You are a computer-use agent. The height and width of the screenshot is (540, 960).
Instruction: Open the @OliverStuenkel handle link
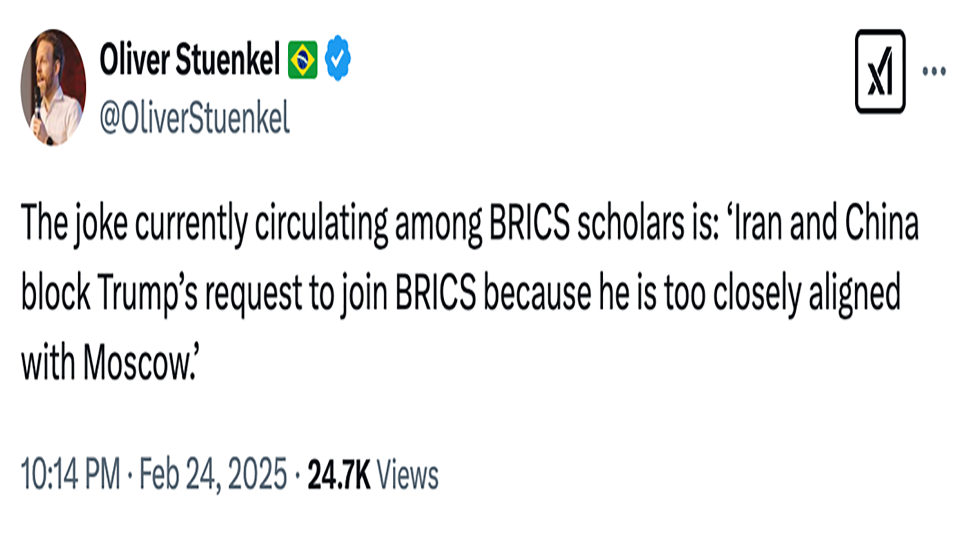coord(194,118)
